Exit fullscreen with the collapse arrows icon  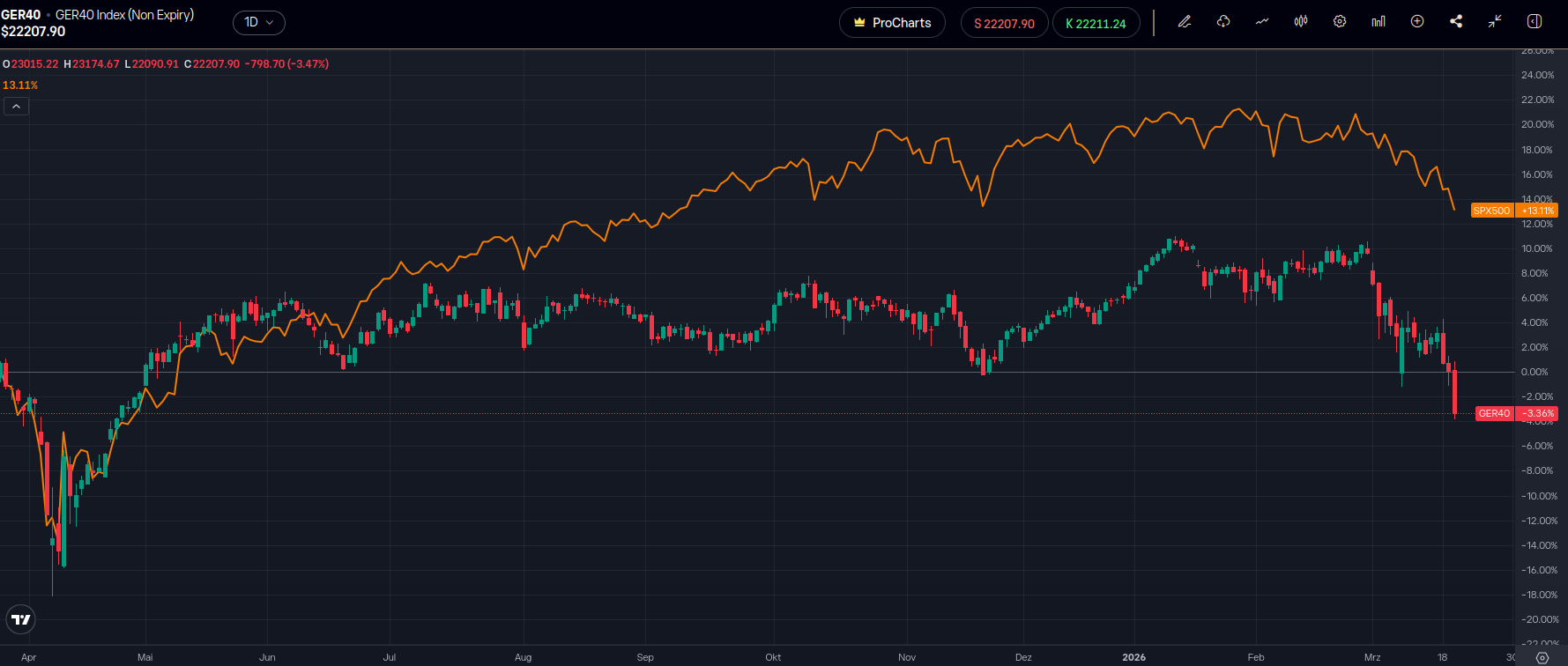pos(1495,22)
